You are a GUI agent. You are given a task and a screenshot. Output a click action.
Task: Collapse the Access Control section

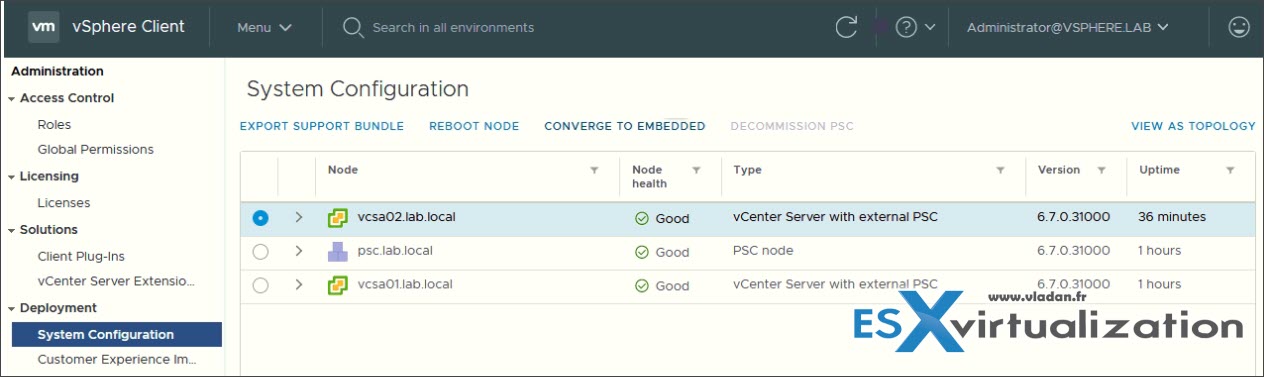12,98
